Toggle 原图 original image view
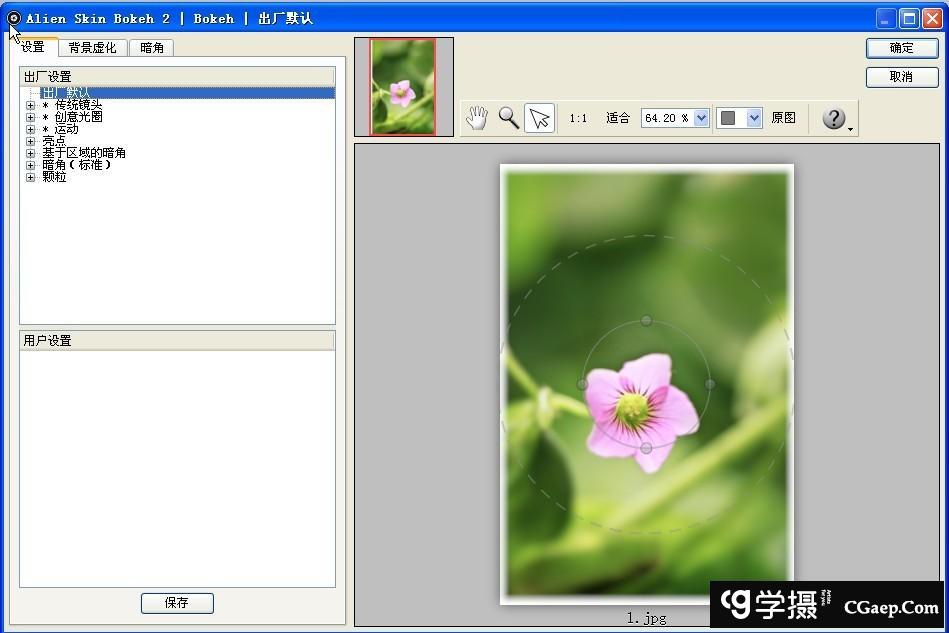This screenshot has width=949, height=633. (x=783, y=118)
